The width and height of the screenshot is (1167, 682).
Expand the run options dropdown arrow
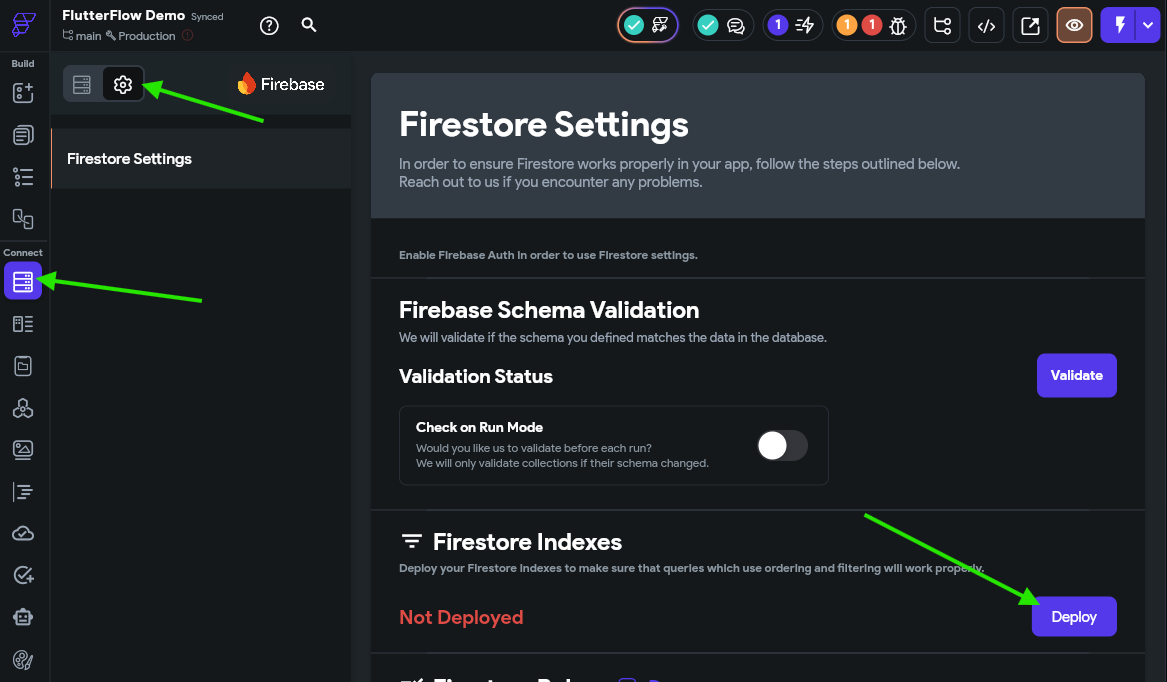1148,25
